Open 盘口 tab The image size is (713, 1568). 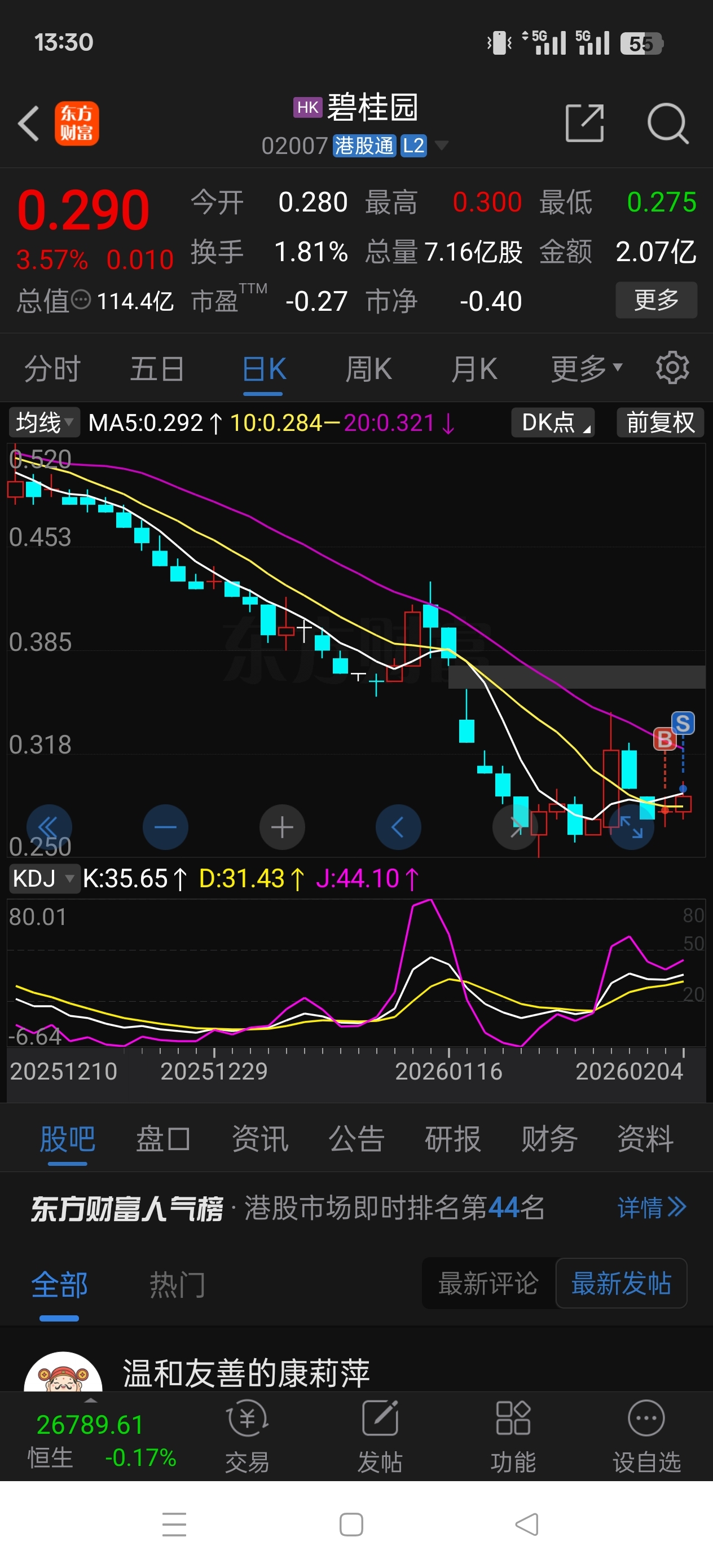click(163, 1138)
